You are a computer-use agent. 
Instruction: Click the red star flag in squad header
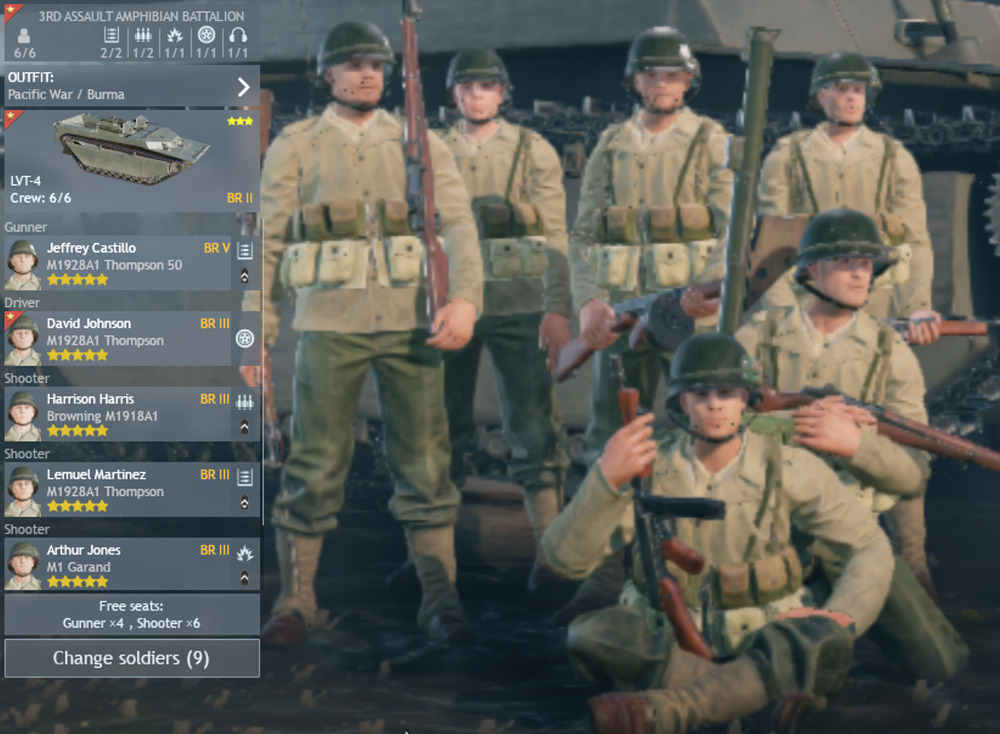point(12,12)
